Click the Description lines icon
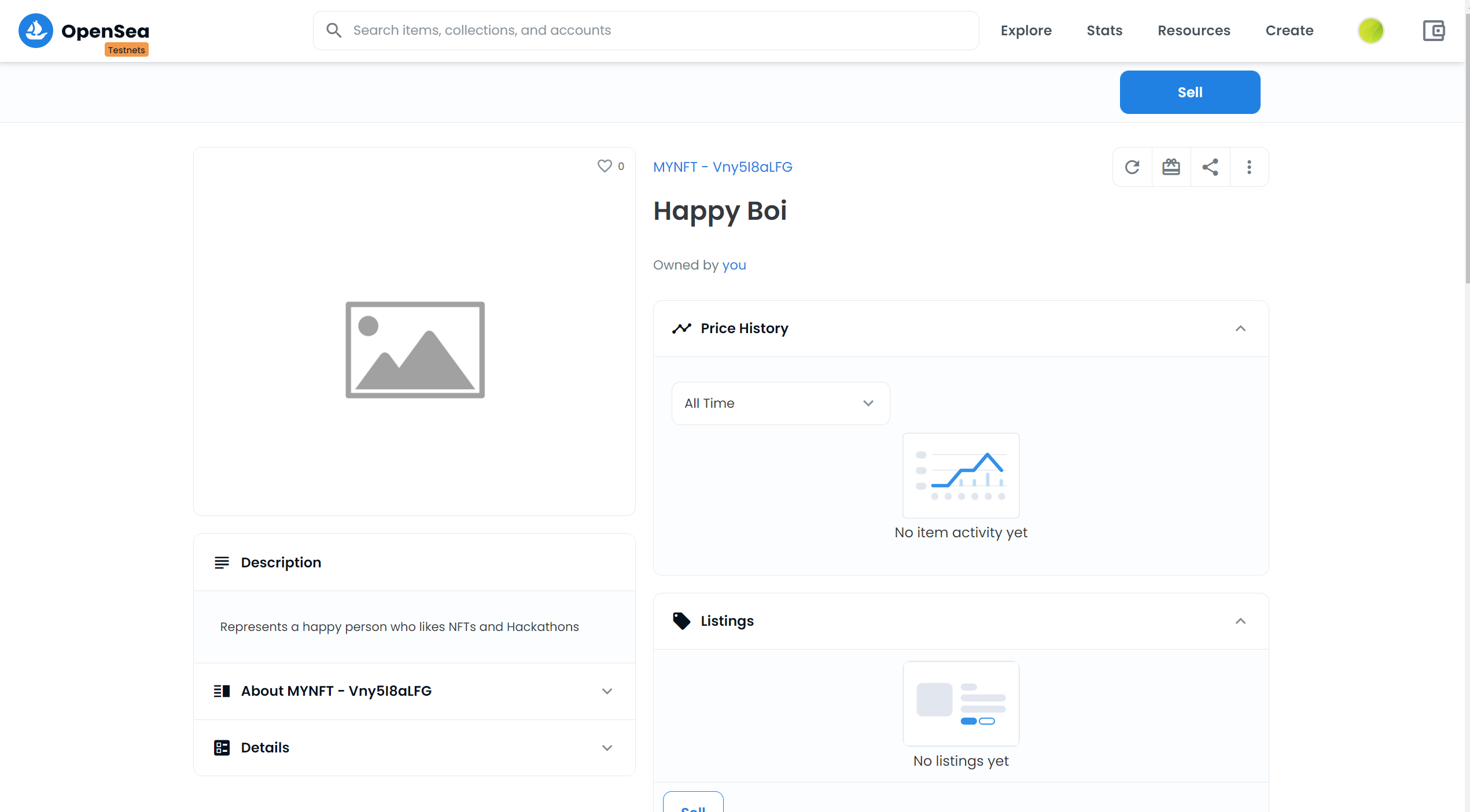 tap(222, 563)
